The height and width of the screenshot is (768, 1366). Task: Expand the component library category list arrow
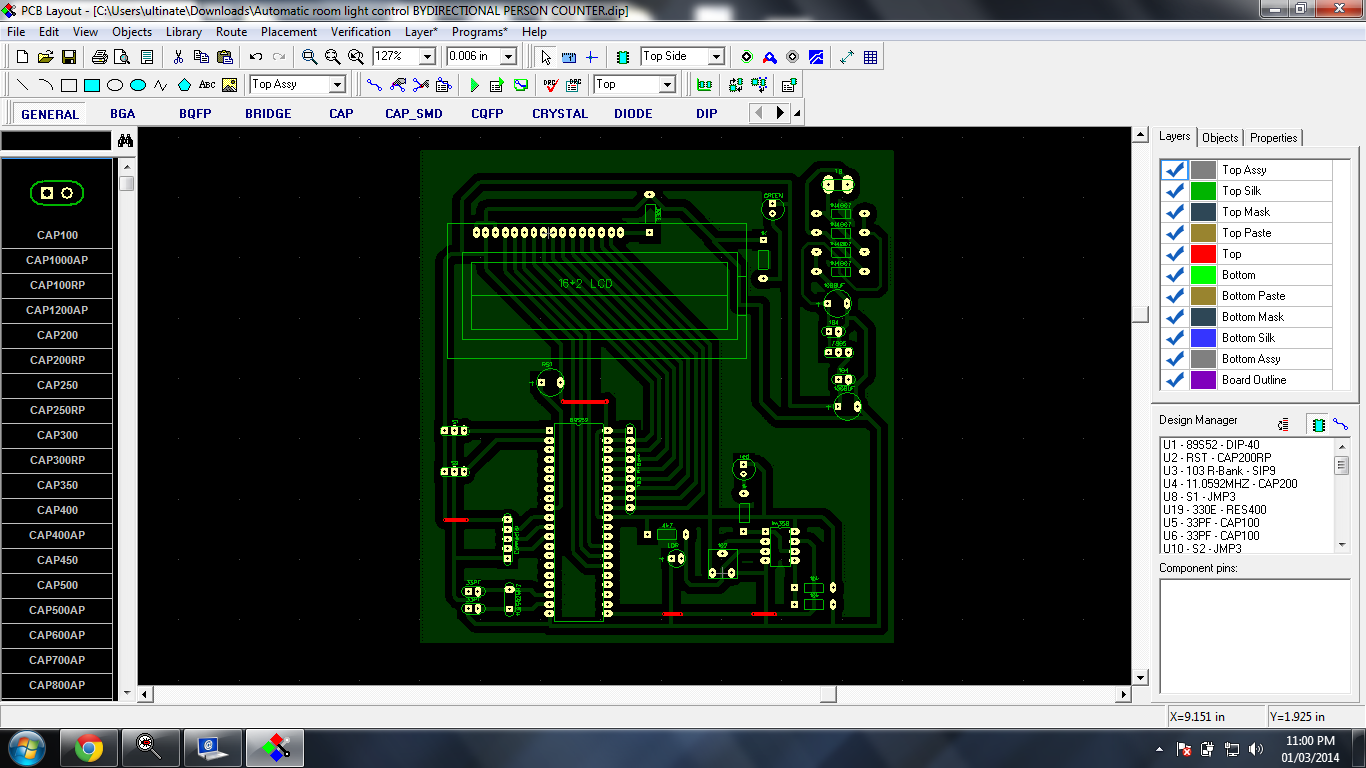coord(797,114)
